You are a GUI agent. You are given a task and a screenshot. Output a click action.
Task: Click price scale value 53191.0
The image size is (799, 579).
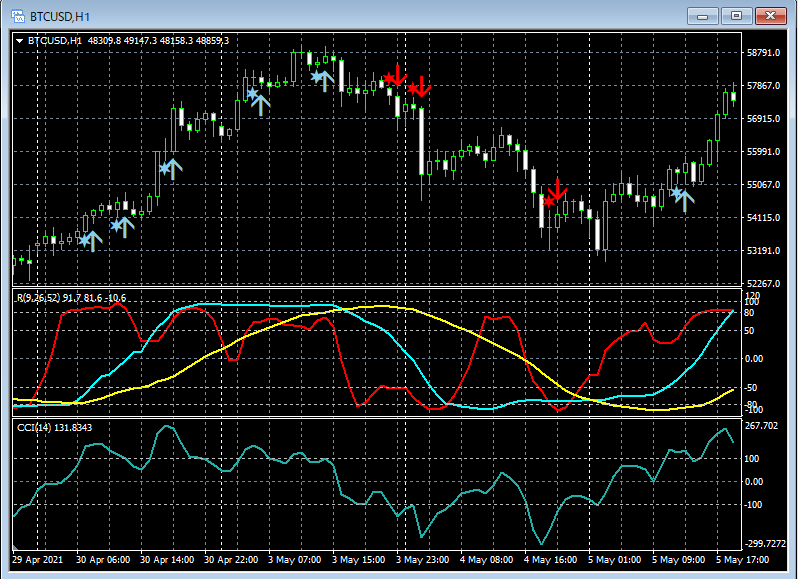(763, 251)
